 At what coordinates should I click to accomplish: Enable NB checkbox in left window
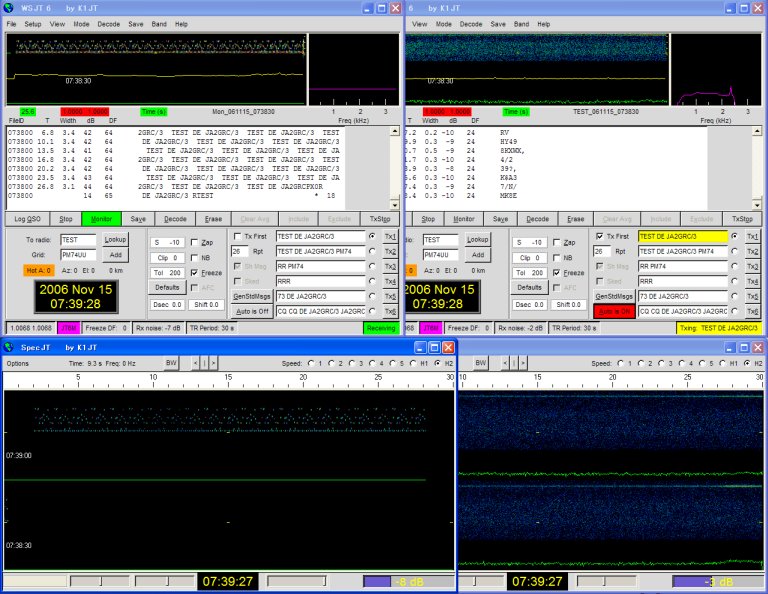coord(194,258)
